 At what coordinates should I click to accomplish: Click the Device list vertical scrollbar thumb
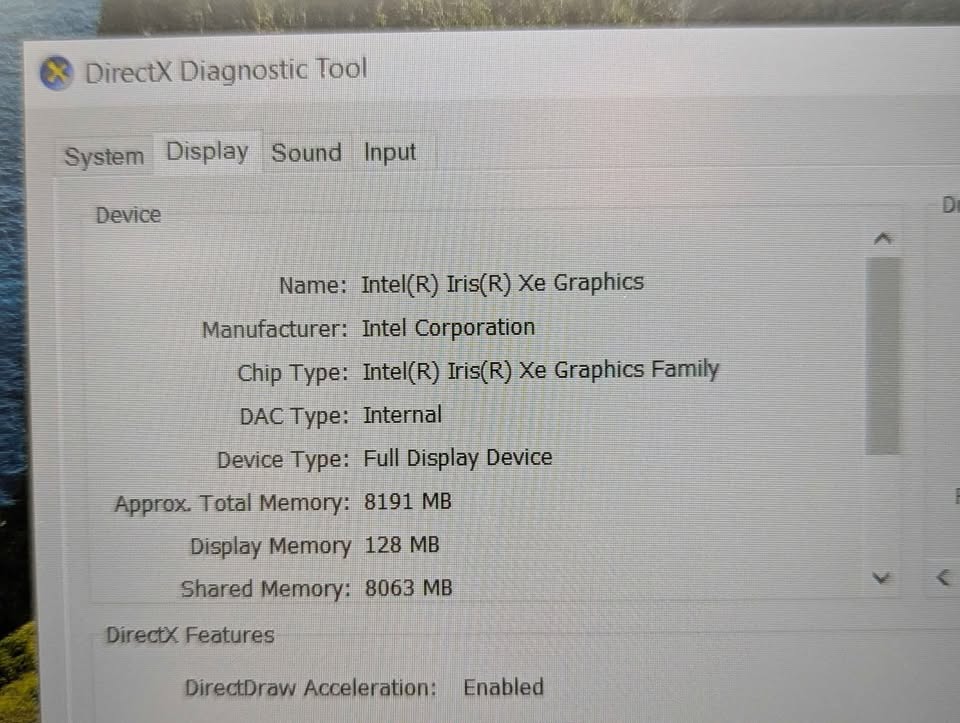pyautogui.click(x=882, y=356)
